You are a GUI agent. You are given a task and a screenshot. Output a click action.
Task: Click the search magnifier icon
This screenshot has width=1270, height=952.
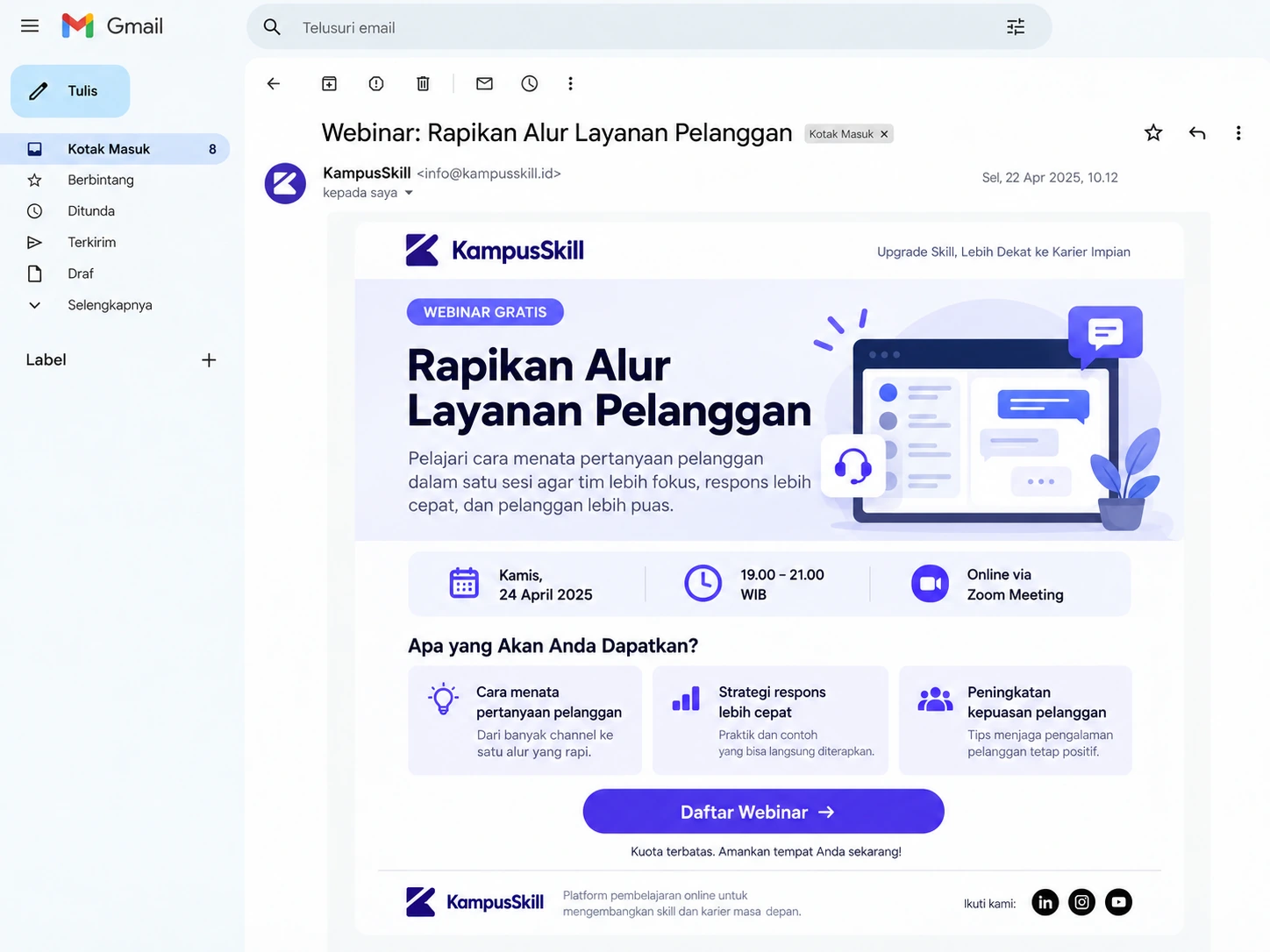tap(272, 27)
